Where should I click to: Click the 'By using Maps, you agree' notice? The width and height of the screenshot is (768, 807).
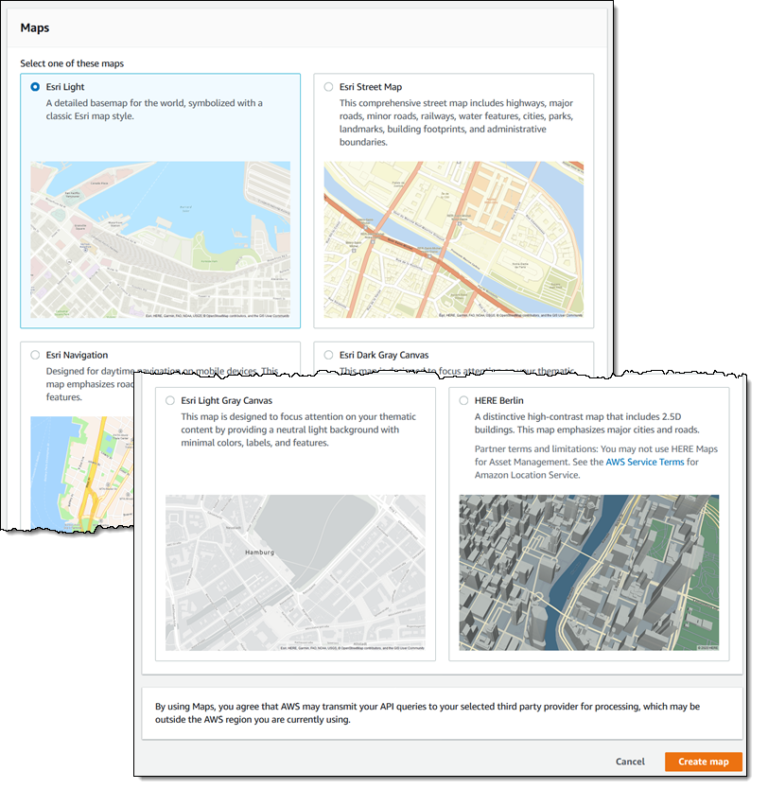click(x=427, y=713)
